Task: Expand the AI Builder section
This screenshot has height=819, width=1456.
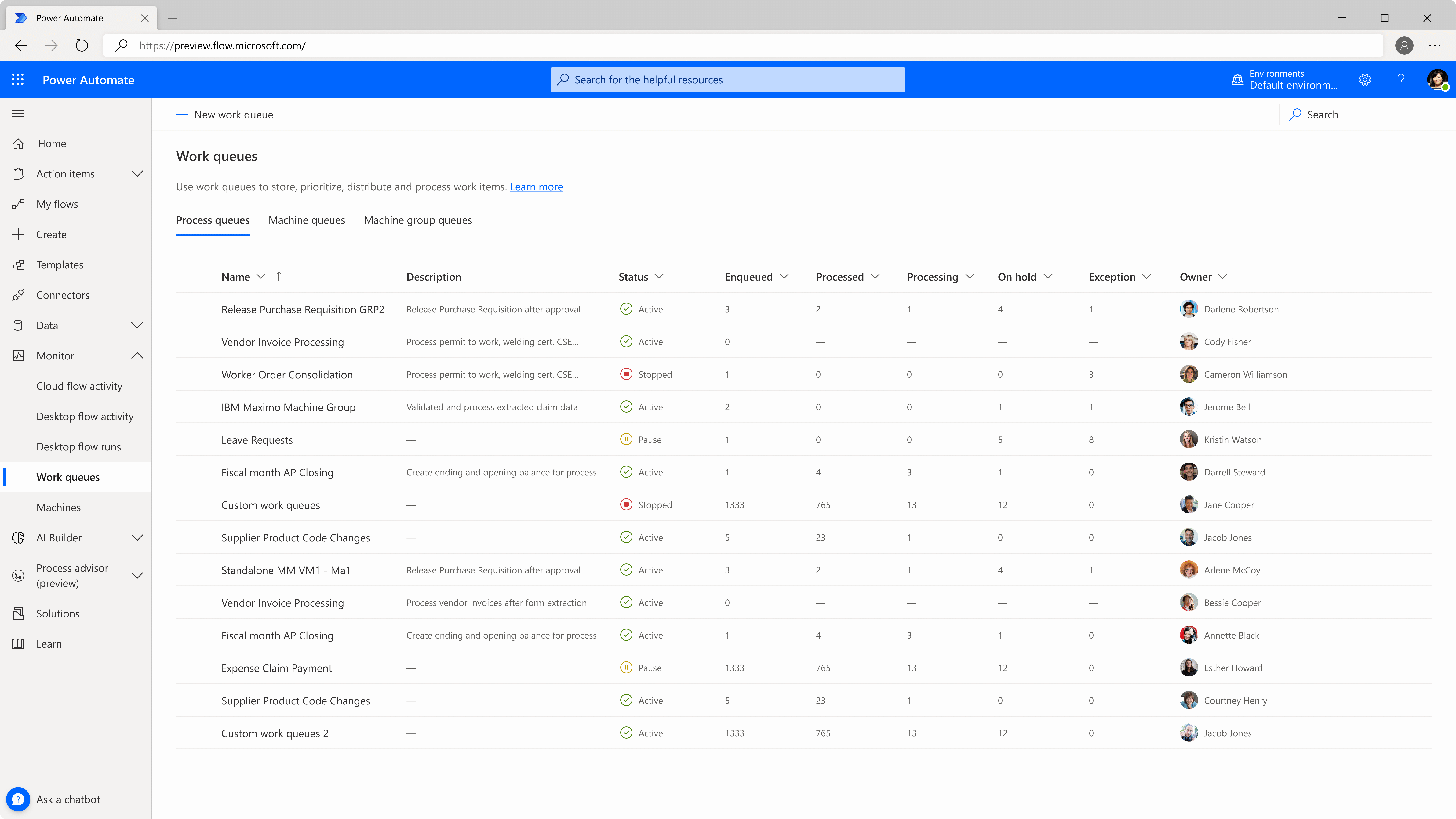Action: 137,537
